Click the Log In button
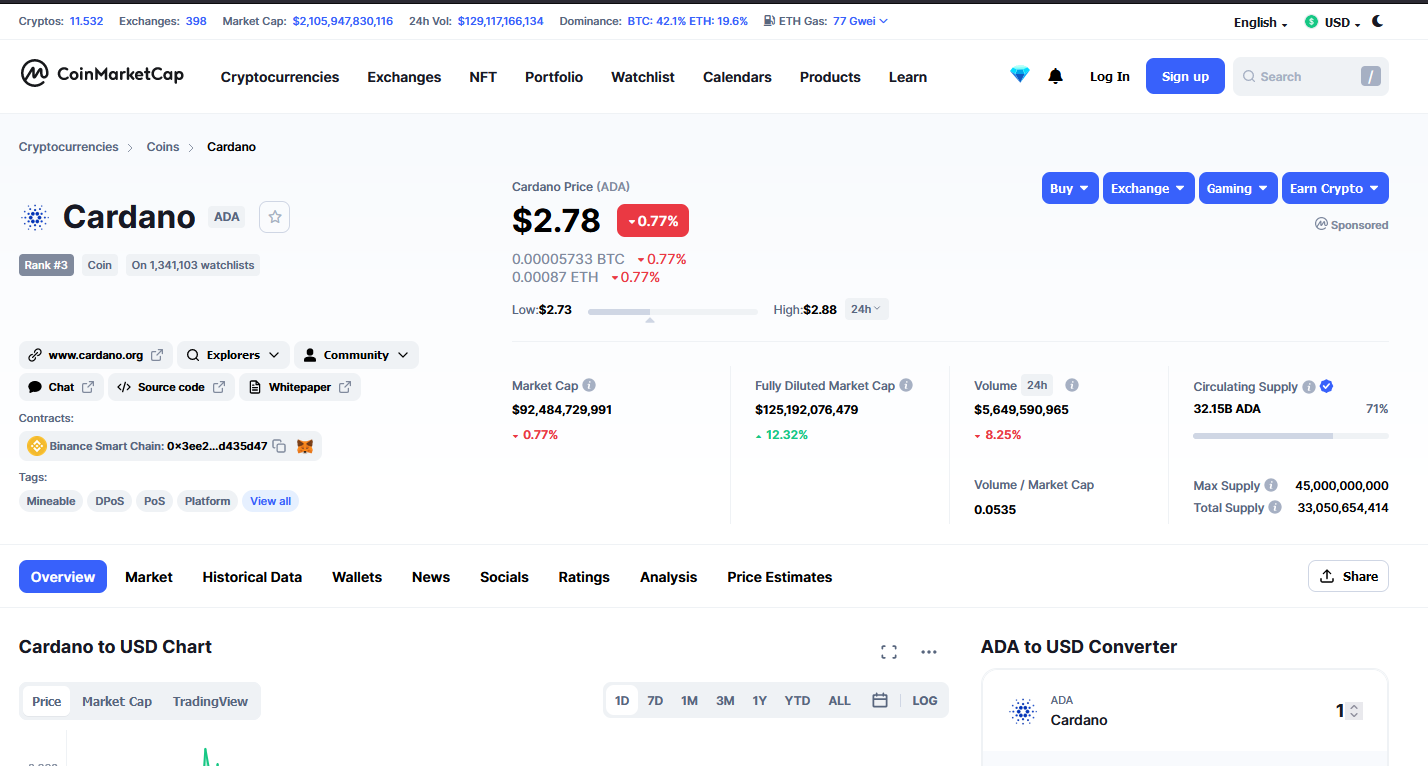 pos(1110,76)
